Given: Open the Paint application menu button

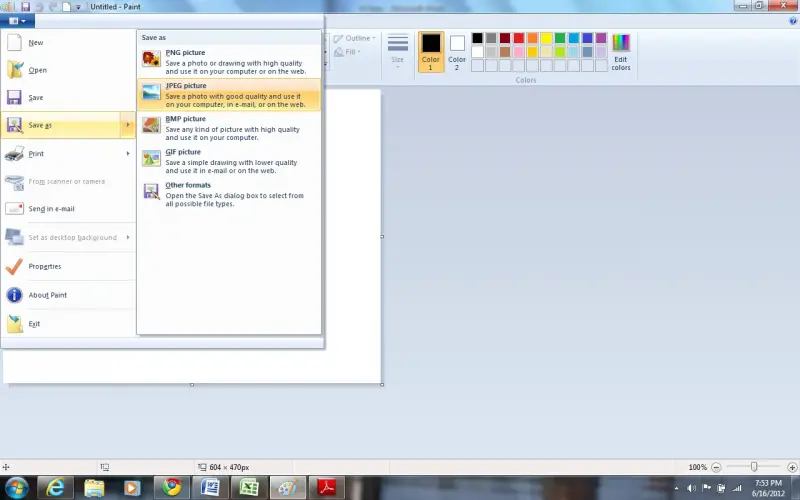Looking at the screenshot, I should pyautogui.click(x=17, y=21).
